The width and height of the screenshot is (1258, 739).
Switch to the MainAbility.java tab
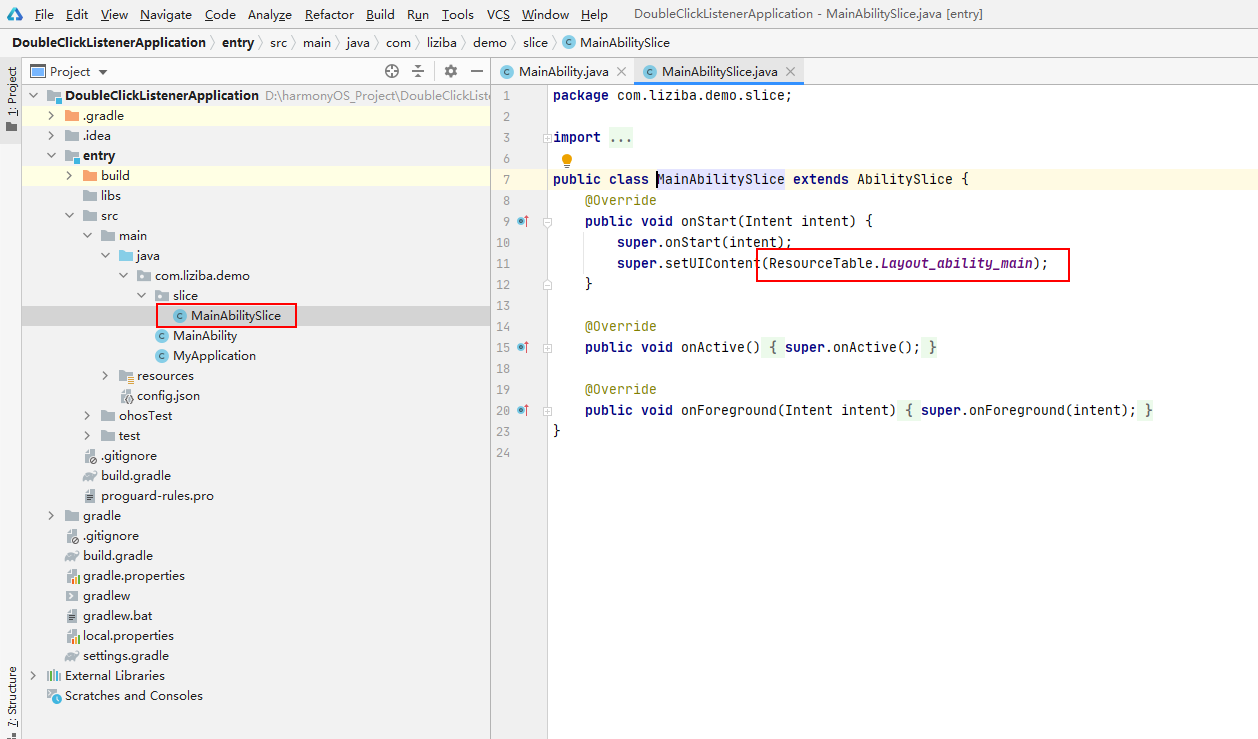[x=563, y=72]
